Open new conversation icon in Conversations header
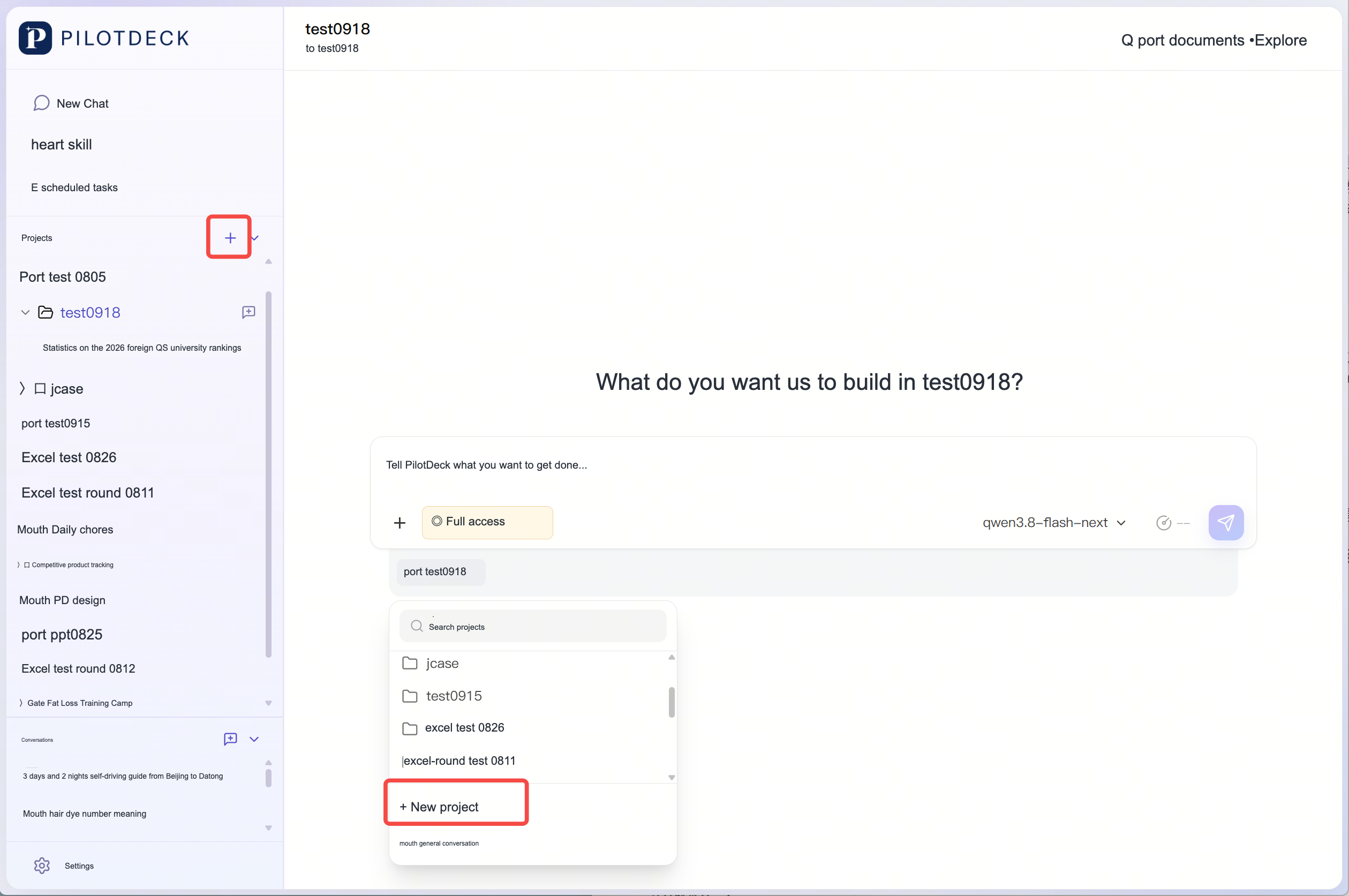The image size is (1349, 896). pyautogui.click(x=230, y=739)
